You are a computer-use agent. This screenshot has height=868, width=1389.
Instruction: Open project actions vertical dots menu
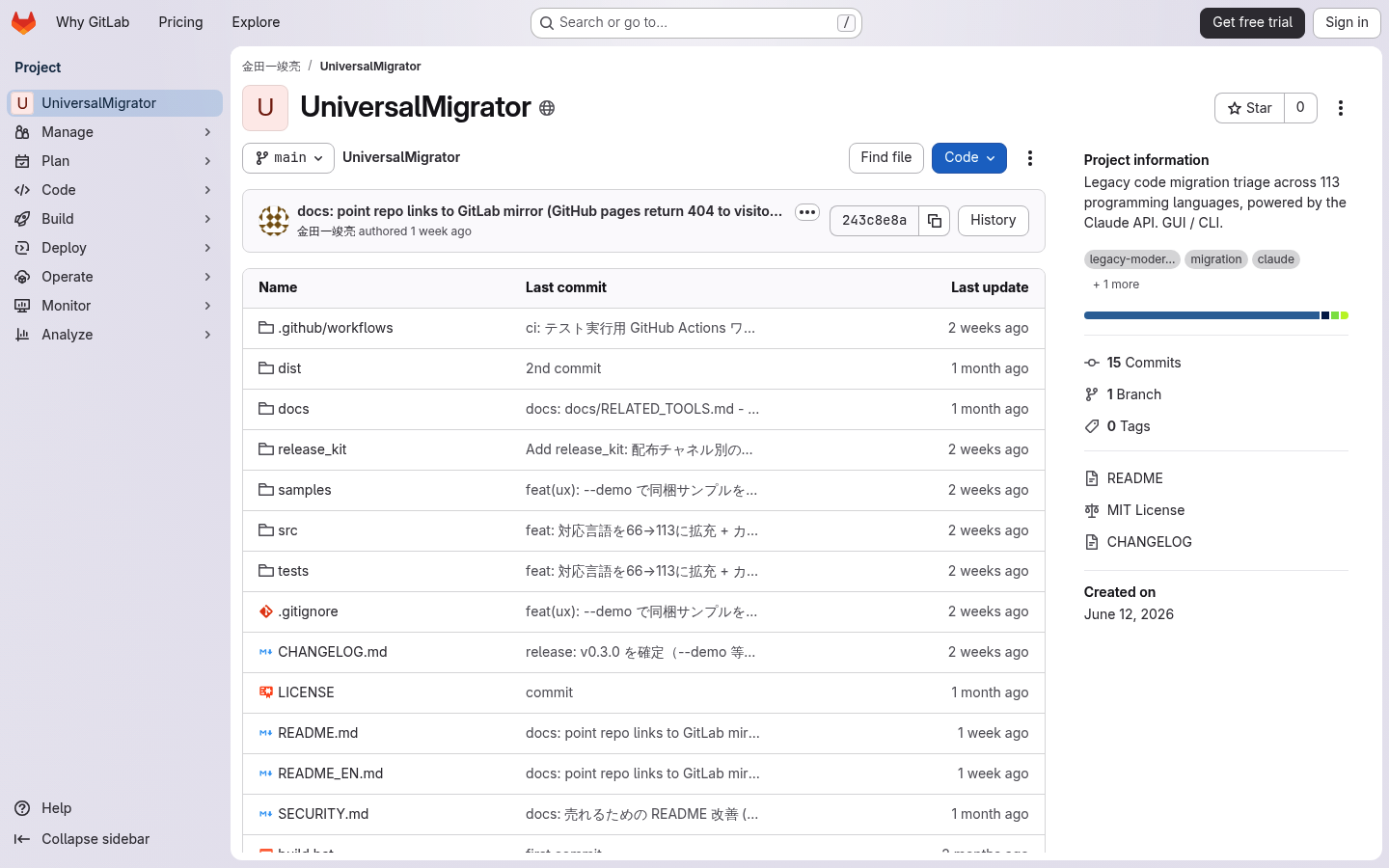coord(1341,108)
